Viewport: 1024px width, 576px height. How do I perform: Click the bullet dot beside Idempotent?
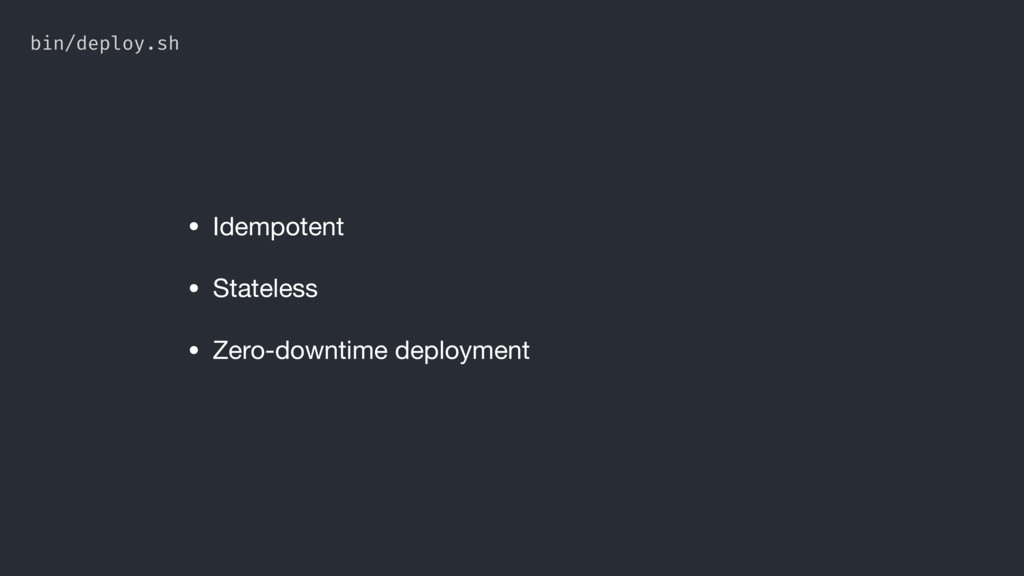pyautogui.click(x=194, y=227)
